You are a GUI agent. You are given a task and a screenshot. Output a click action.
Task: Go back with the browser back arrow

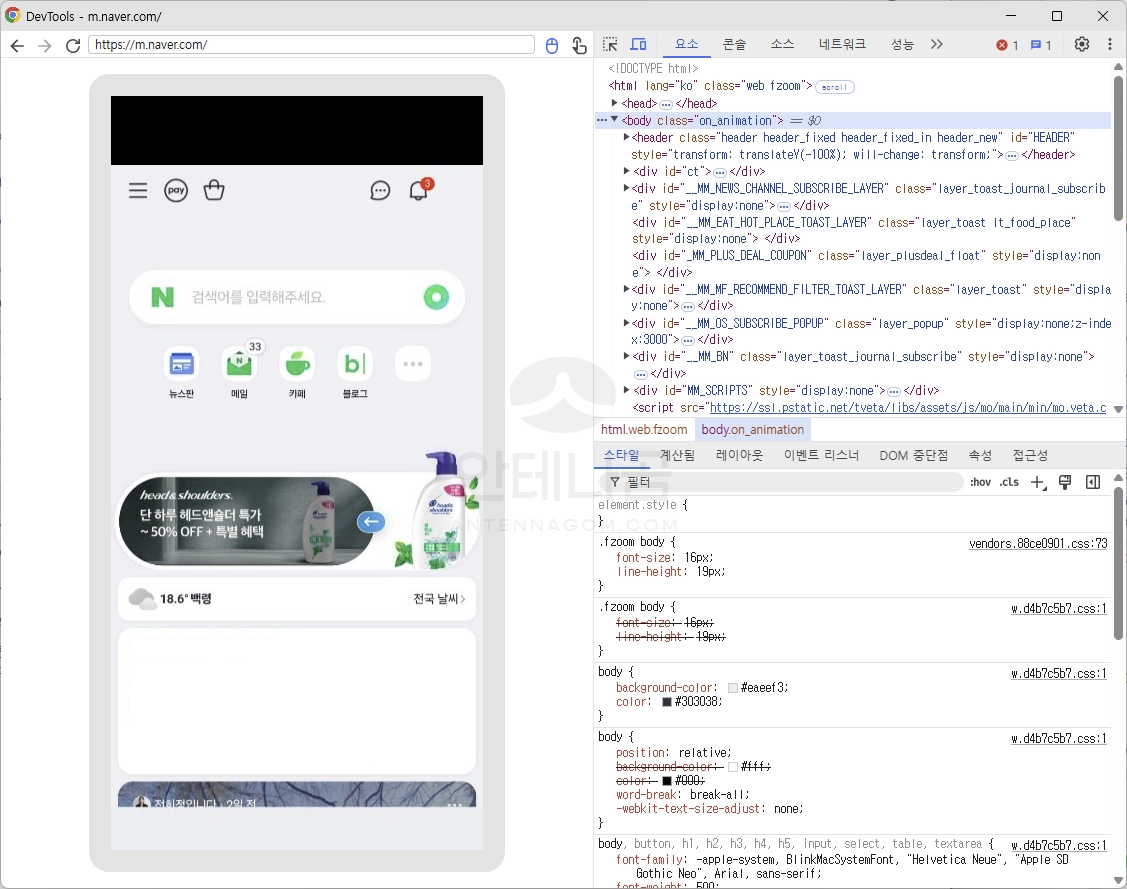pos(17,45)
